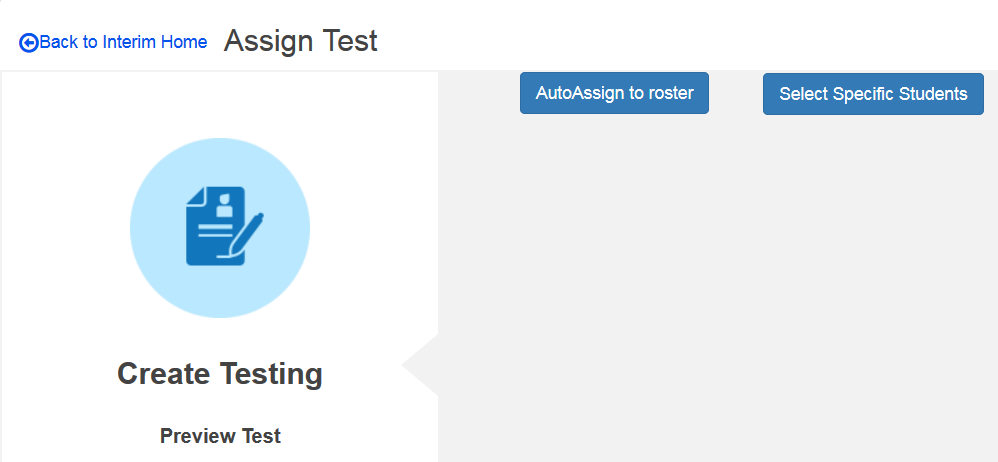Viewport: 998px width, 462px height.
Task: Click white space between Create Testing and Preview Test
Action: coord(220,406)
